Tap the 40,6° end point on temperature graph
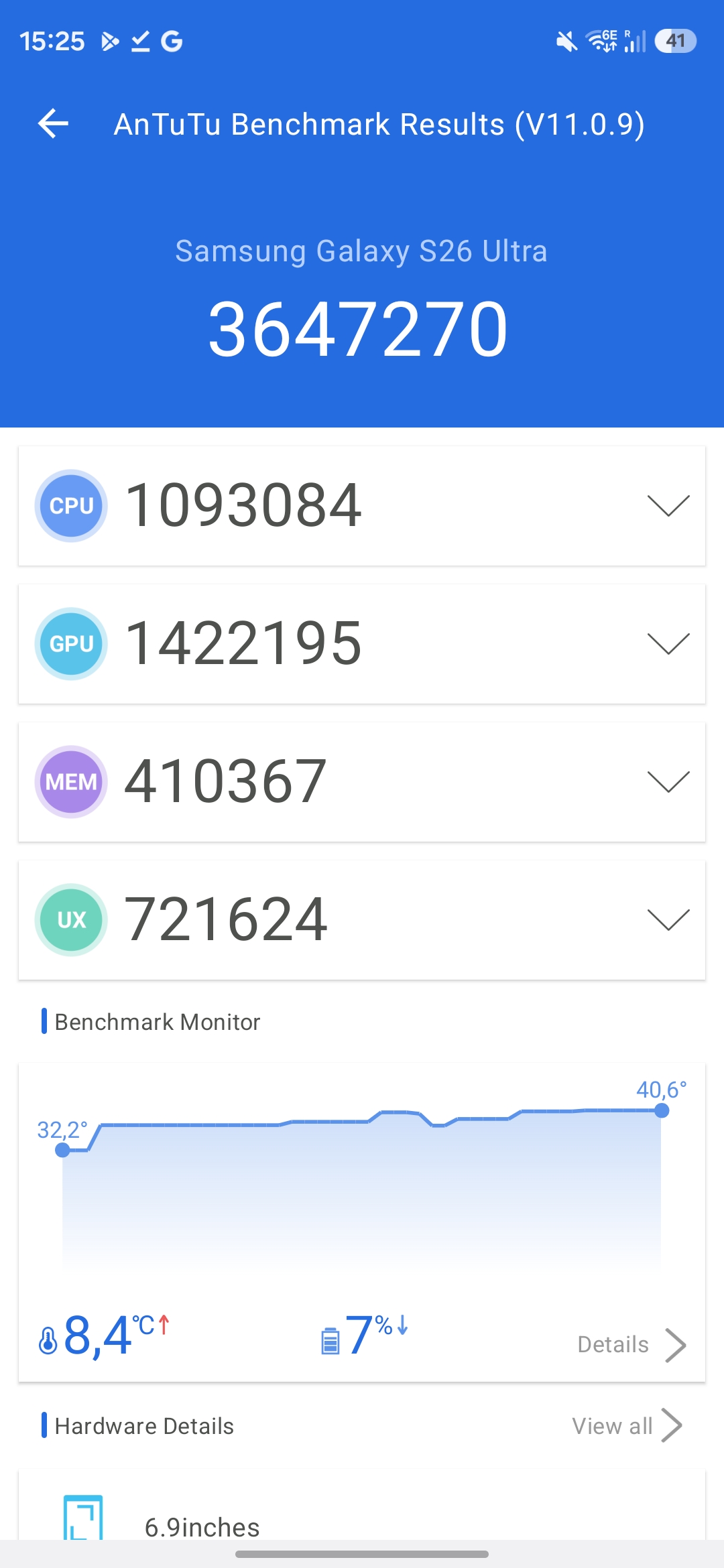This screenshot has height=1568, width=724. point(662,1111)
